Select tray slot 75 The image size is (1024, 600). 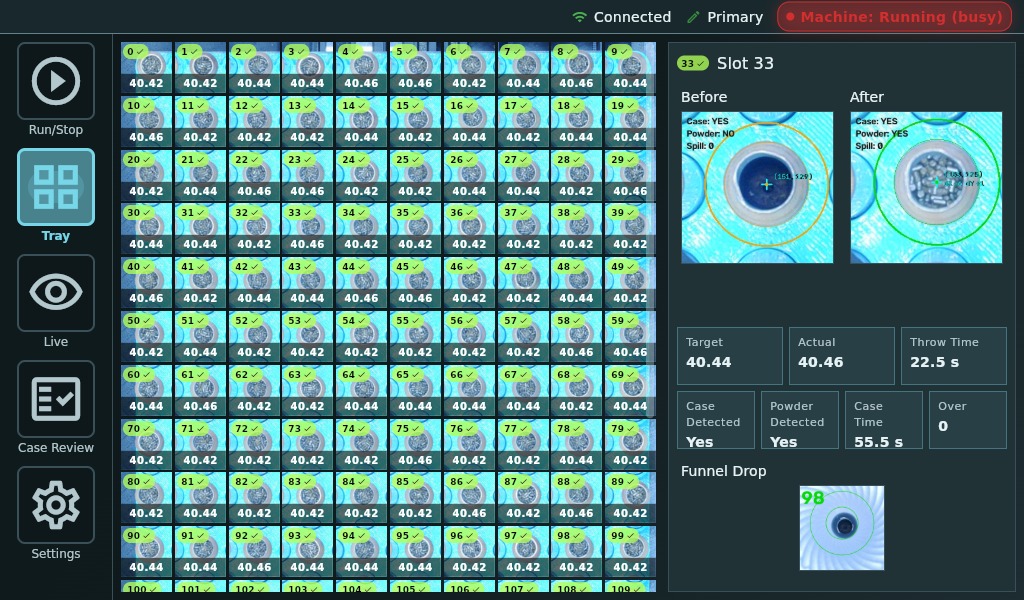pyautogui.click(x=415, y=445)
